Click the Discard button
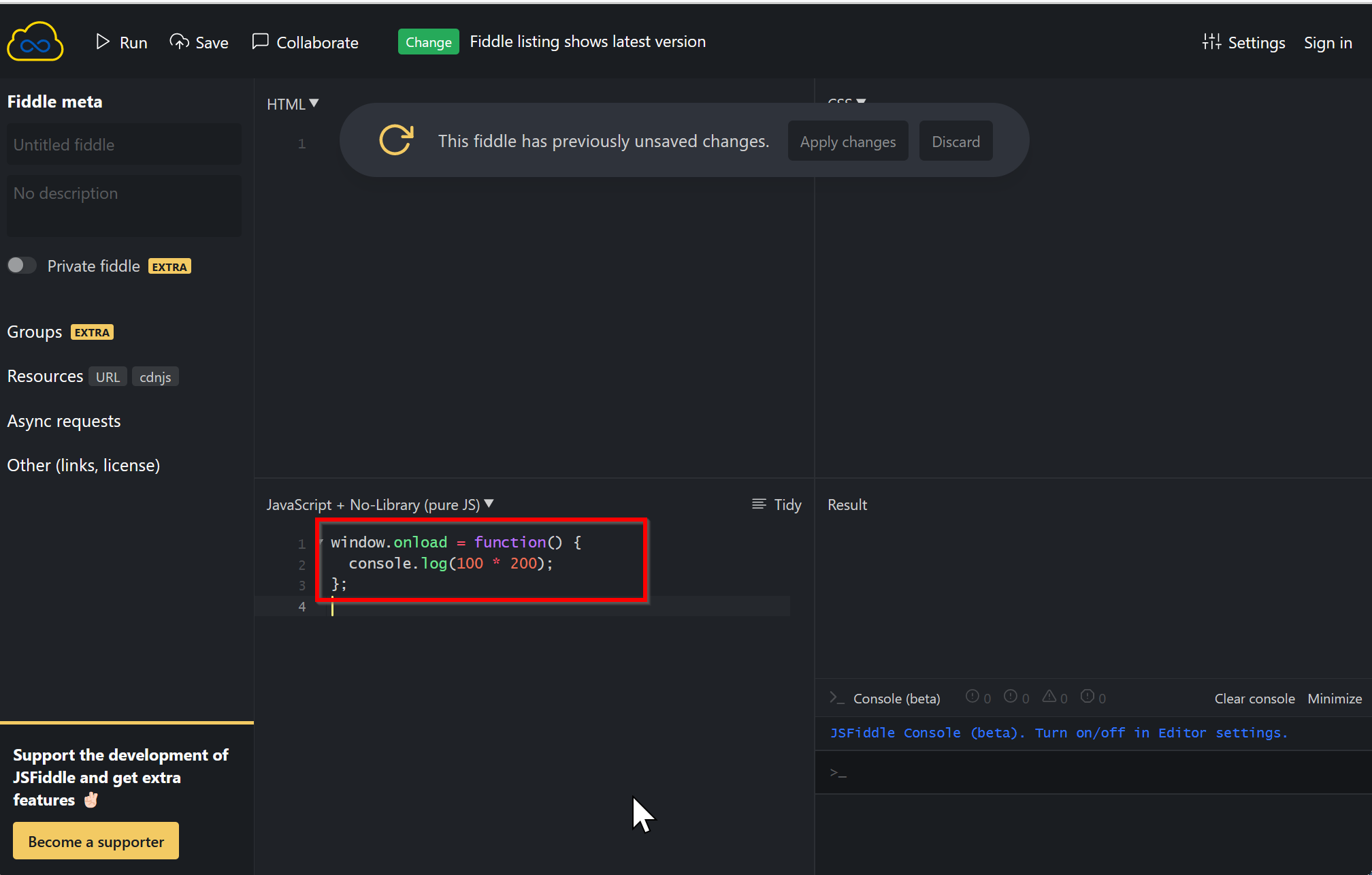This screenshot has height=875, width=1372. [x=955, y=142]
